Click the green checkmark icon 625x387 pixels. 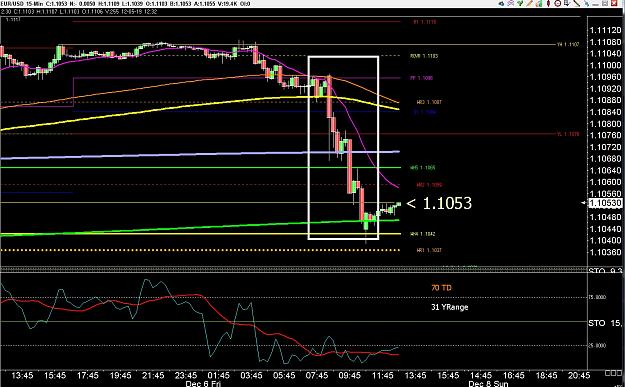pyautogui.click(x=520, y=4)
